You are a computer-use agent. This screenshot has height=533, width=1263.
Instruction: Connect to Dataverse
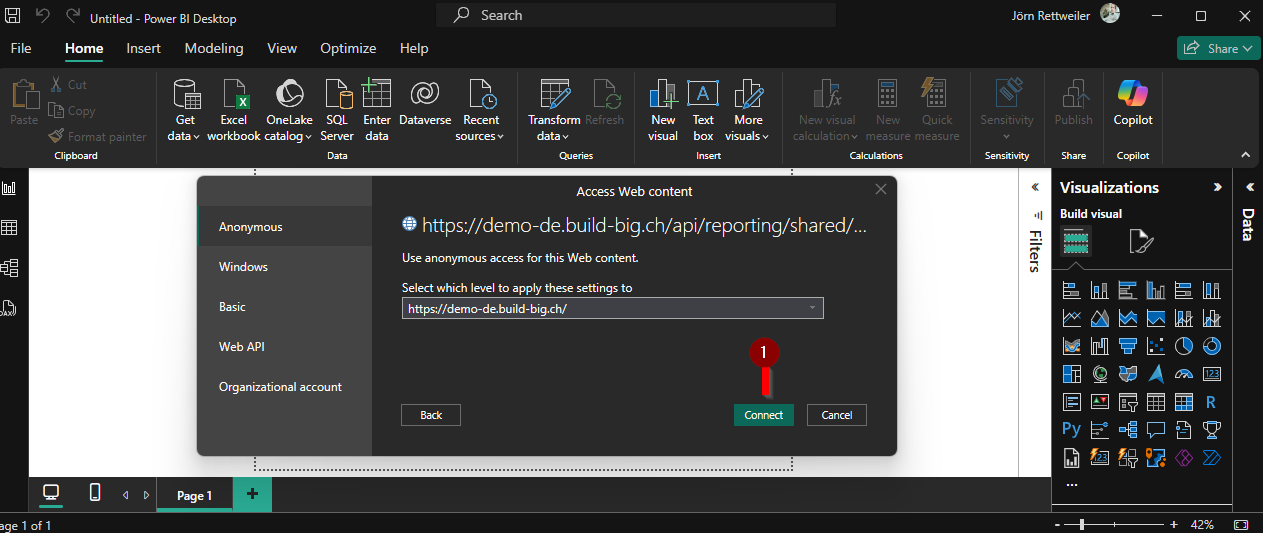point(425,104)
